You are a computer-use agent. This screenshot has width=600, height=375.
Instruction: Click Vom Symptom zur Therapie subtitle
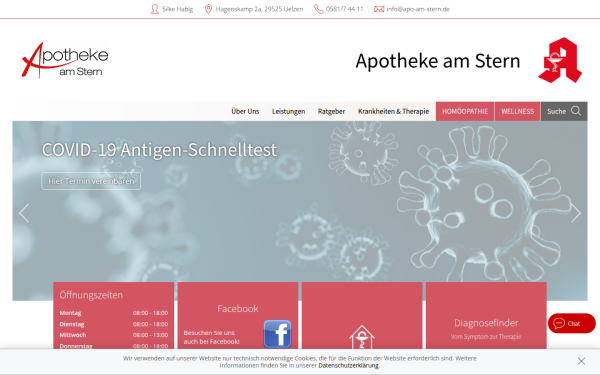486,337
